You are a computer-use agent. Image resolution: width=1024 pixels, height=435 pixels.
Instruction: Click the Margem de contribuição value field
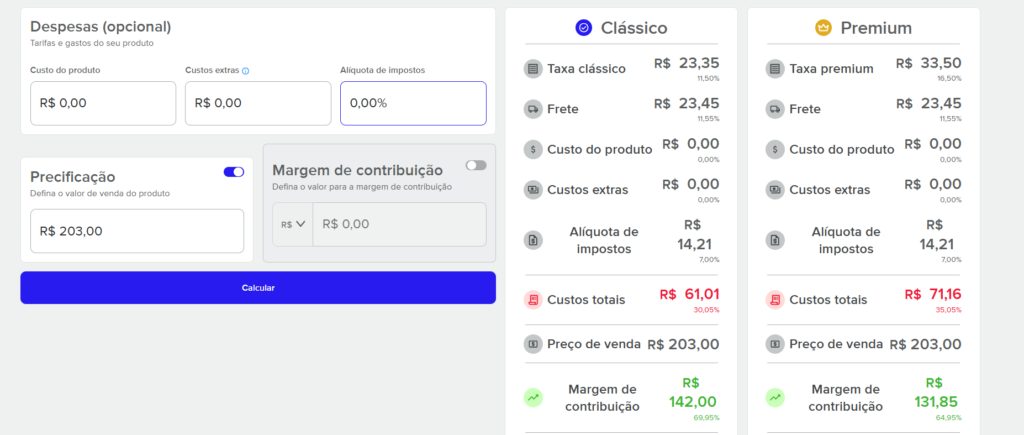pyautogui.click(x=400, y=224)
